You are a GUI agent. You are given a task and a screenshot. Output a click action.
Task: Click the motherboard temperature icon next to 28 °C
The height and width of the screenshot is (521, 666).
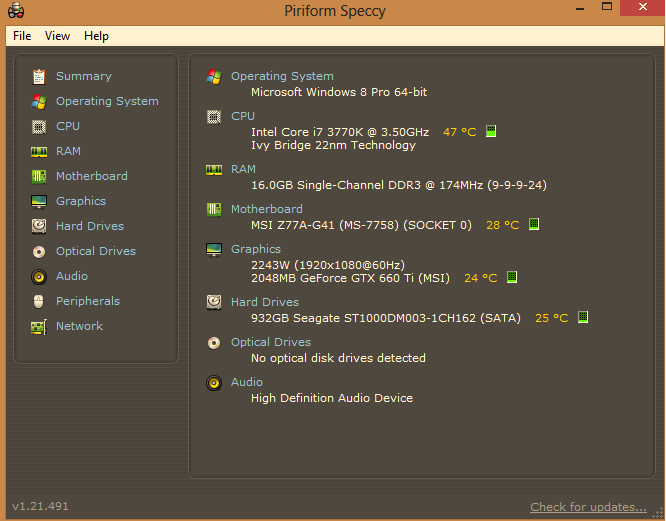point(534,224)
